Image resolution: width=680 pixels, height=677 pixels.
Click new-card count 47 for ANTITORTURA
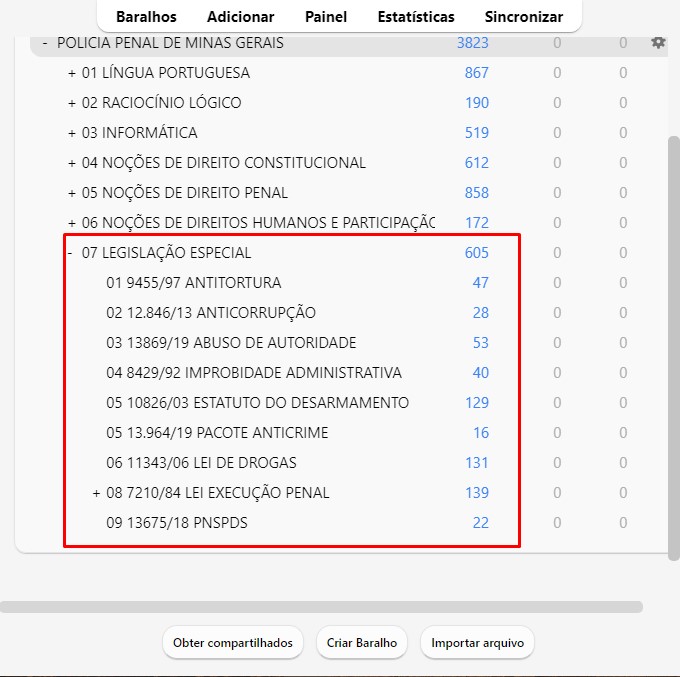point(481,283)
